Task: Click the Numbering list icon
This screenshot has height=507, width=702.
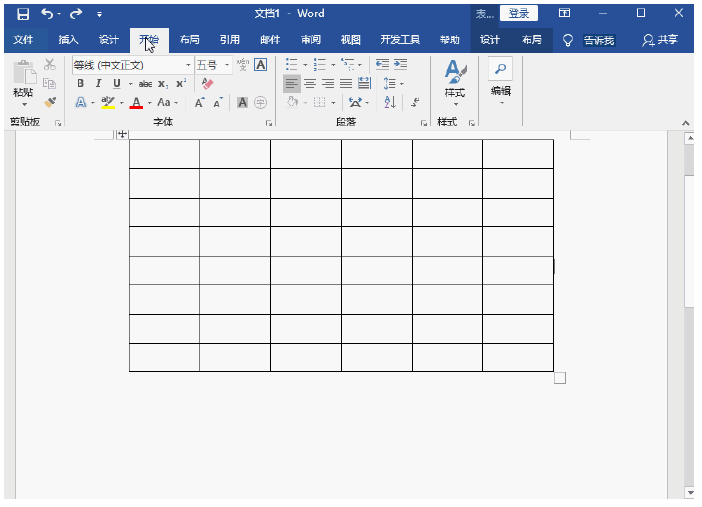Action: point(320,64)
